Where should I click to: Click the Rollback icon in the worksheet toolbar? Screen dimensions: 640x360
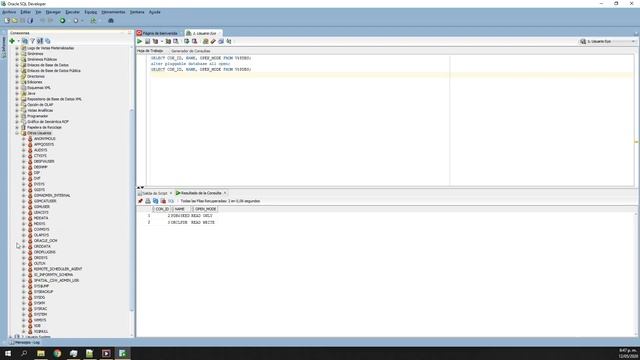[194, 41]
